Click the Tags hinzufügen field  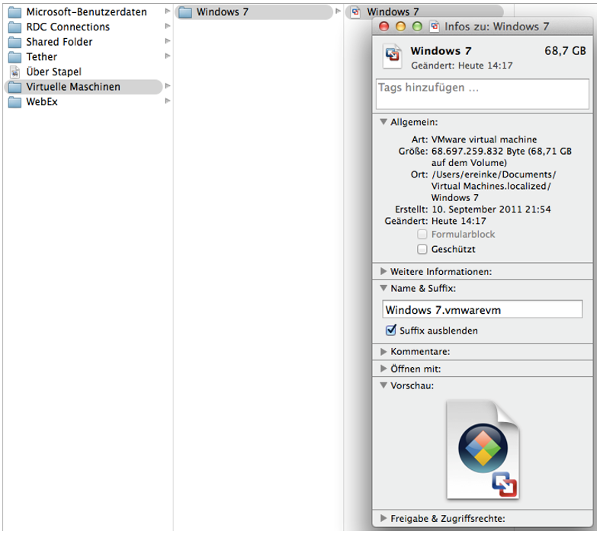[482, 93]
